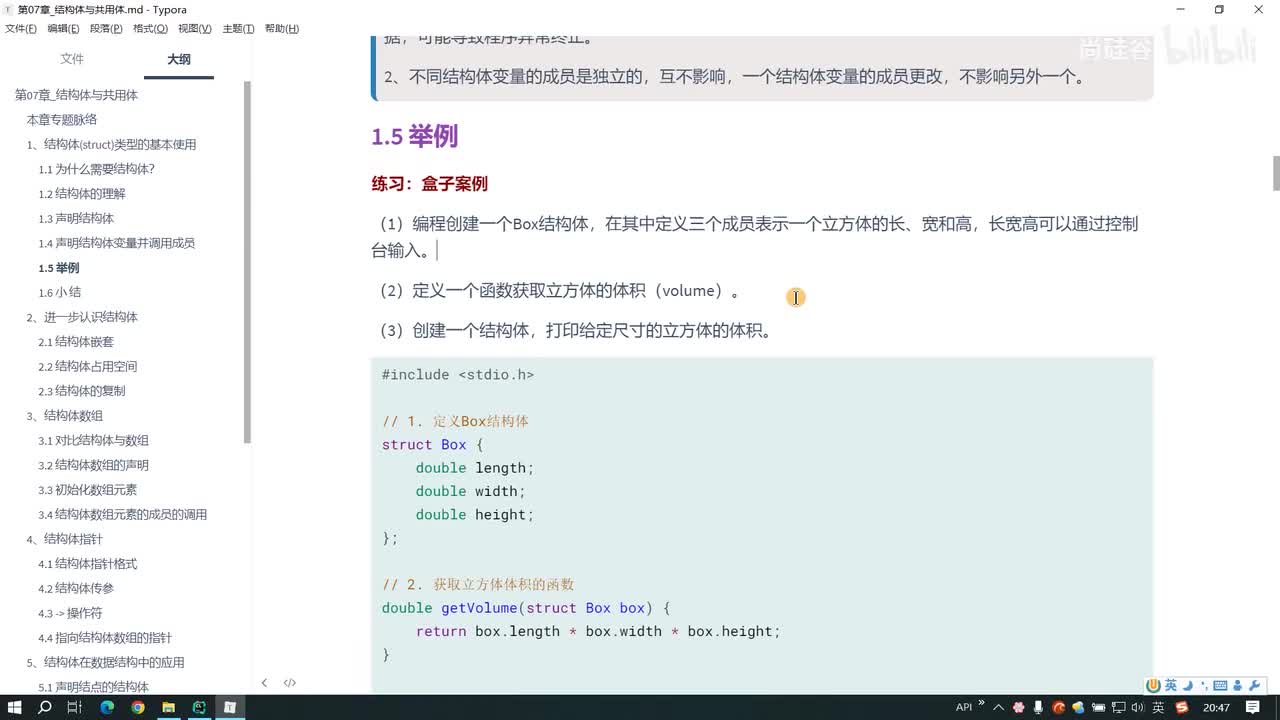Go to outline item 4.2 结构体传参
Viewport: 1280px width, 720px height.
76,589
